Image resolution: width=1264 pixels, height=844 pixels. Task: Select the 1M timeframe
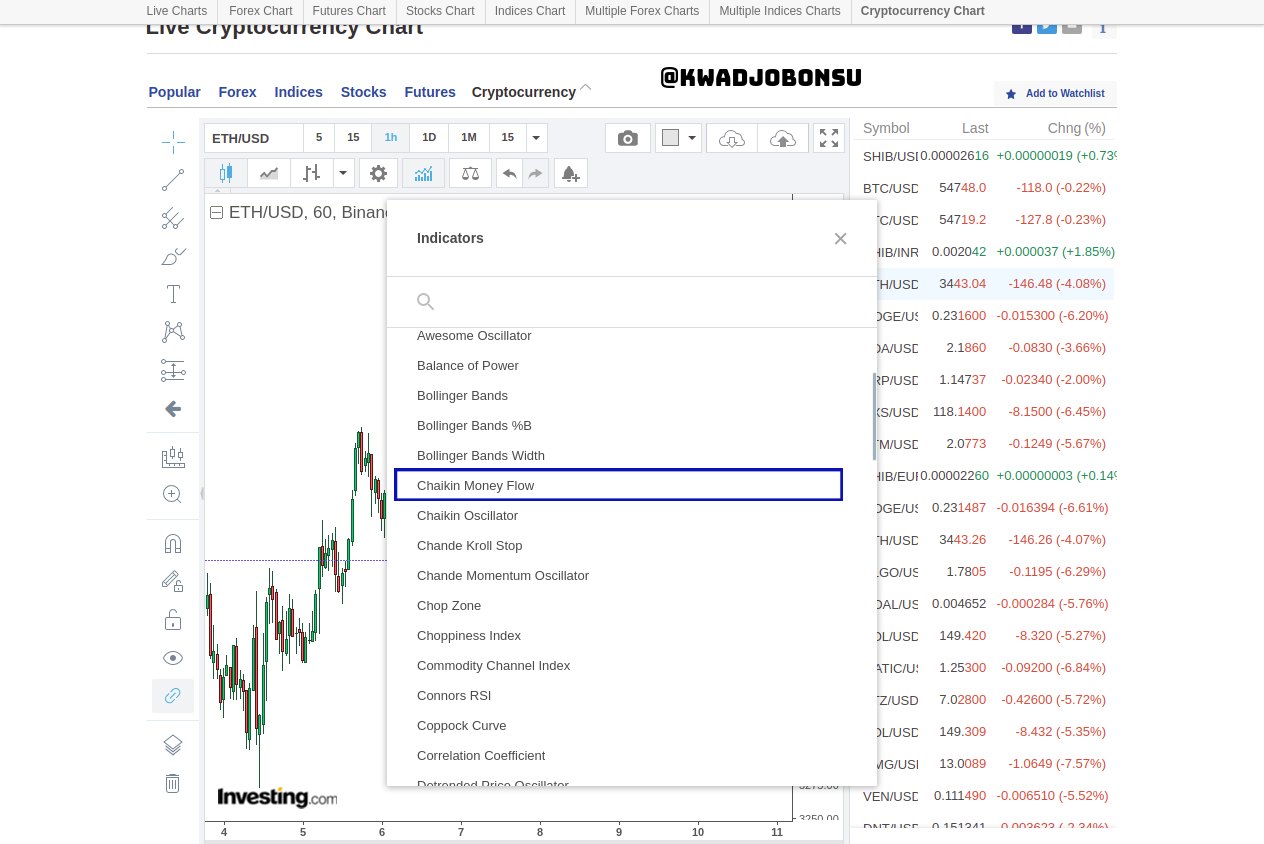[469, 138]
